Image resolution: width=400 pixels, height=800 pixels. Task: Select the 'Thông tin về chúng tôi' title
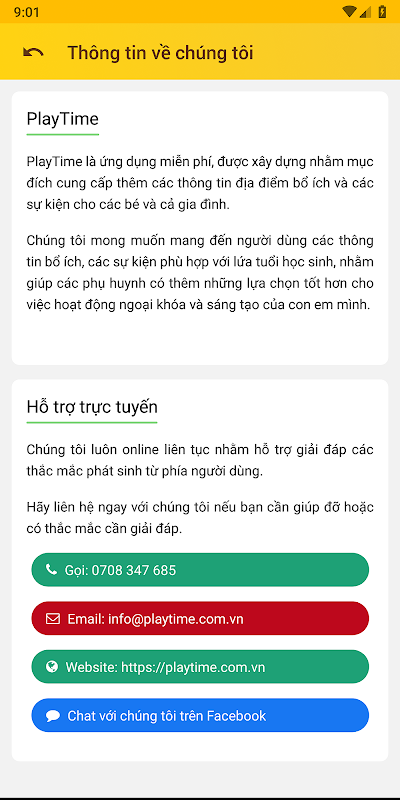[160, 53]
